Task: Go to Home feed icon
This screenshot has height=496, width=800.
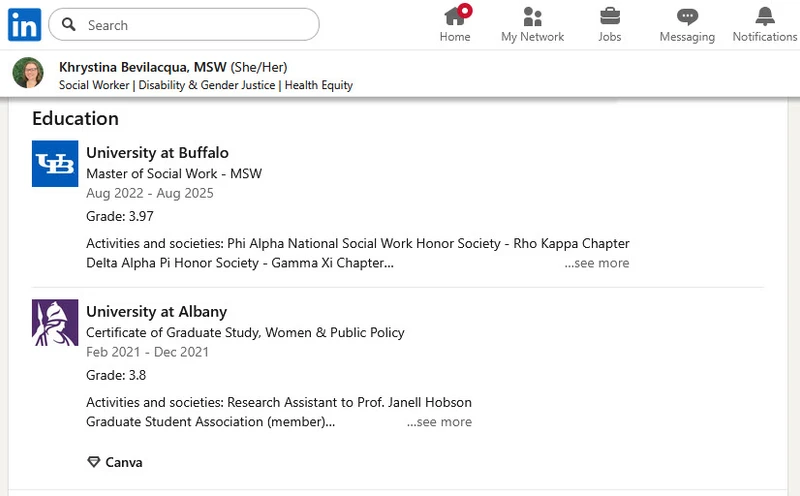Action: click(455, 16)
